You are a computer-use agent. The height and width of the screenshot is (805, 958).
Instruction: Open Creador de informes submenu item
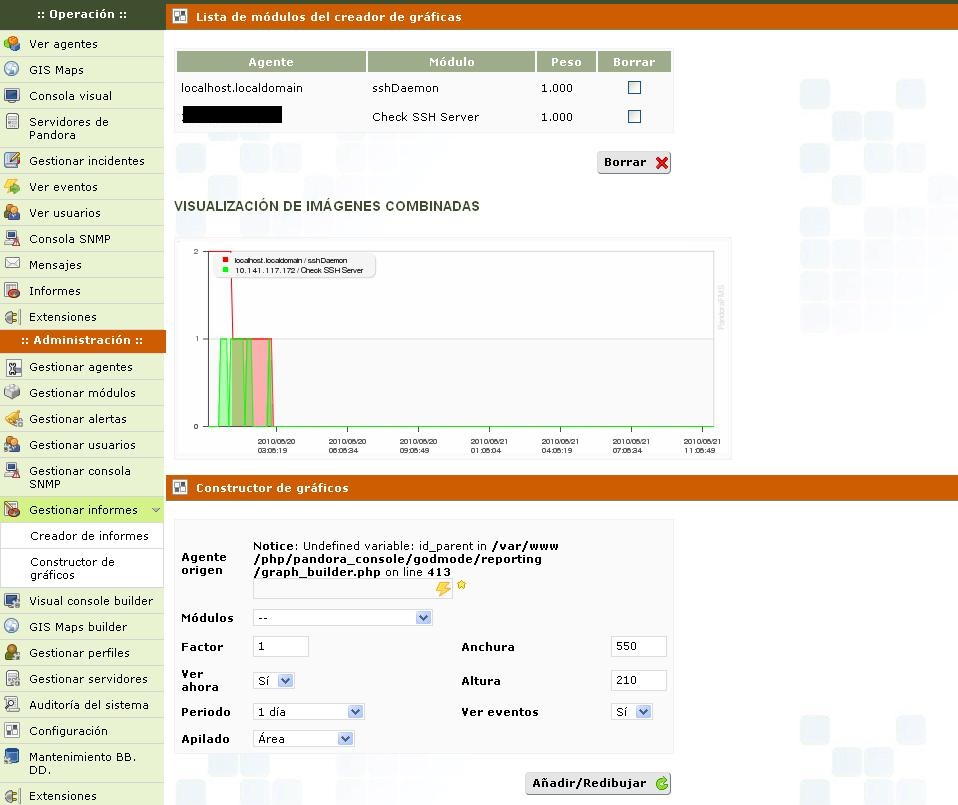coord(89,536)
